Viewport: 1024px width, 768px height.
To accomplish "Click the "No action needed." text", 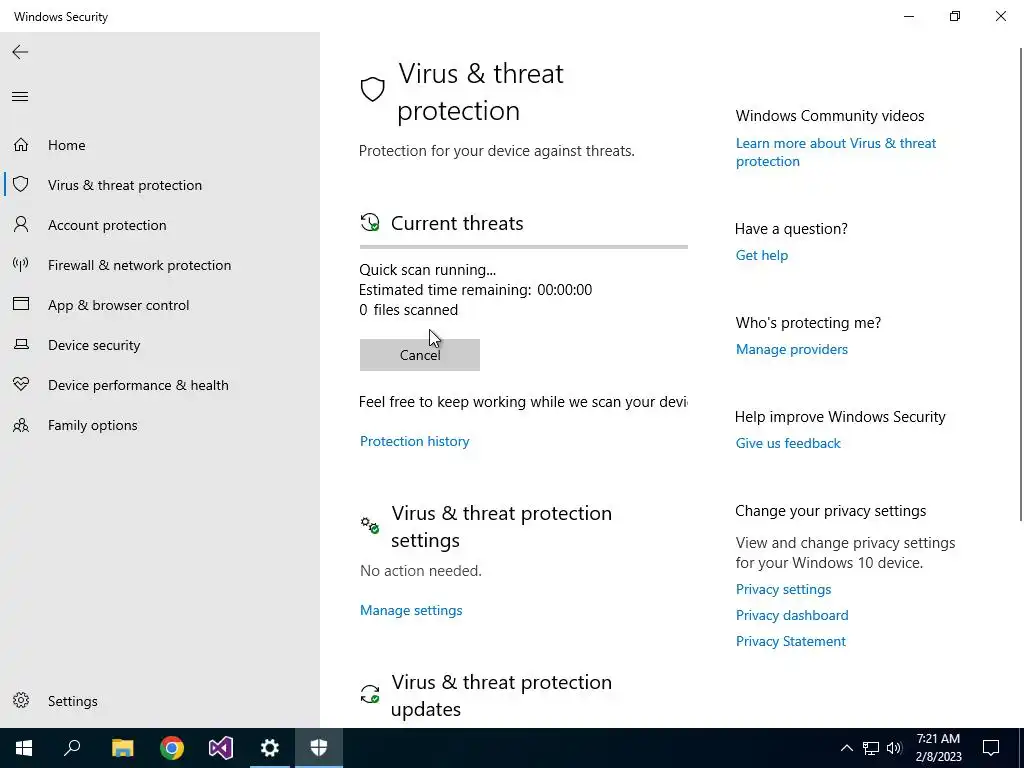I will 421,571.
